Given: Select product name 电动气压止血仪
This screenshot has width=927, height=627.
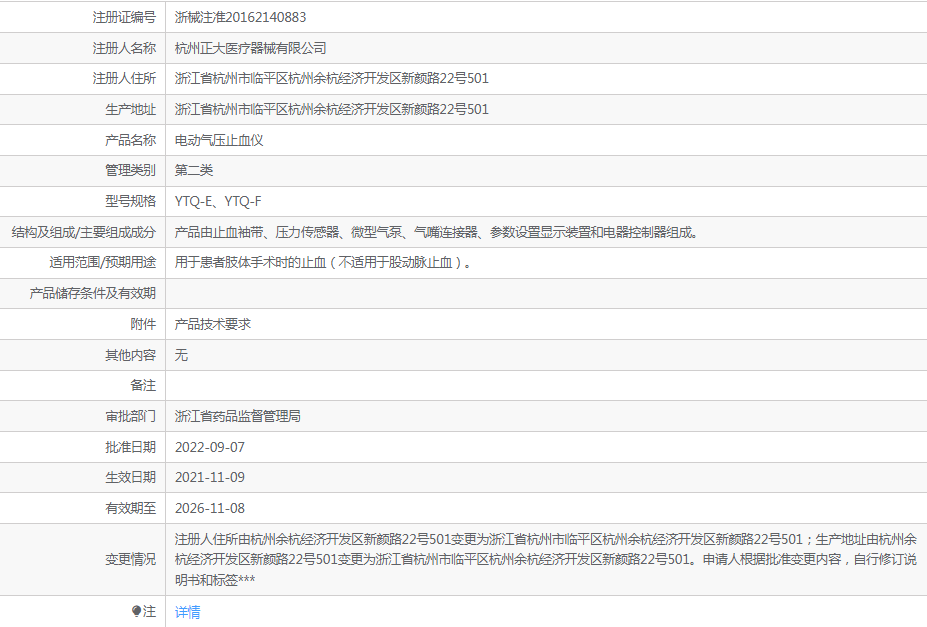Looking at the screenshot, I should (x=219, y=140).
